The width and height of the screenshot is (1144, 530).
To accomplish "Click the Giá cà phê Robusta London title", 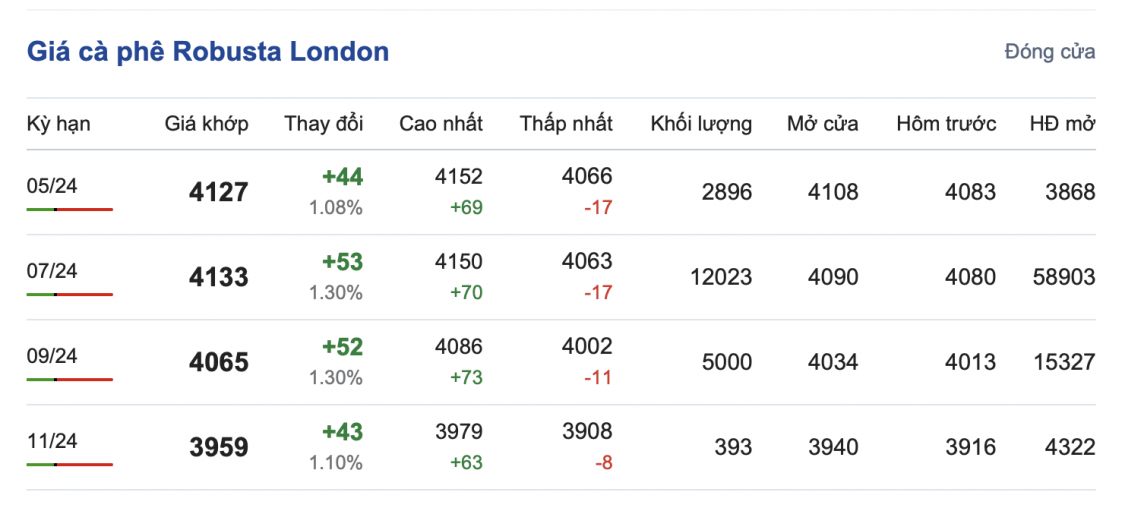I will pyautogui.click(x=207, y=52).
